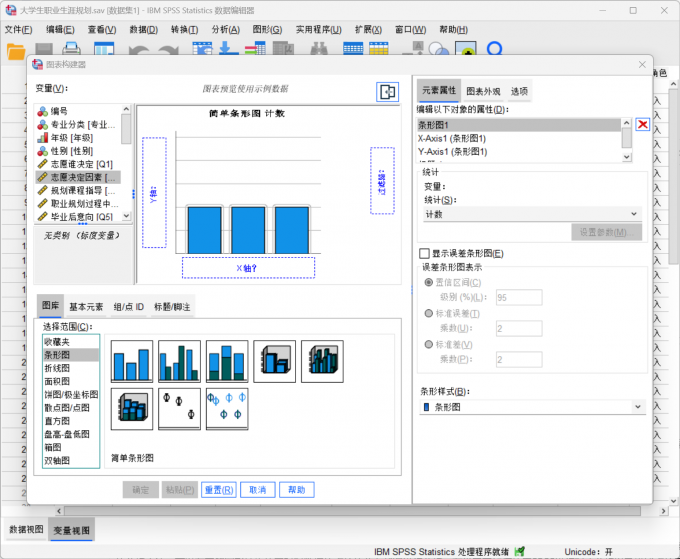Viewport: 680px width, 559px height.
Task: Open the 分析(A) menu
Action: pos(226,29)
